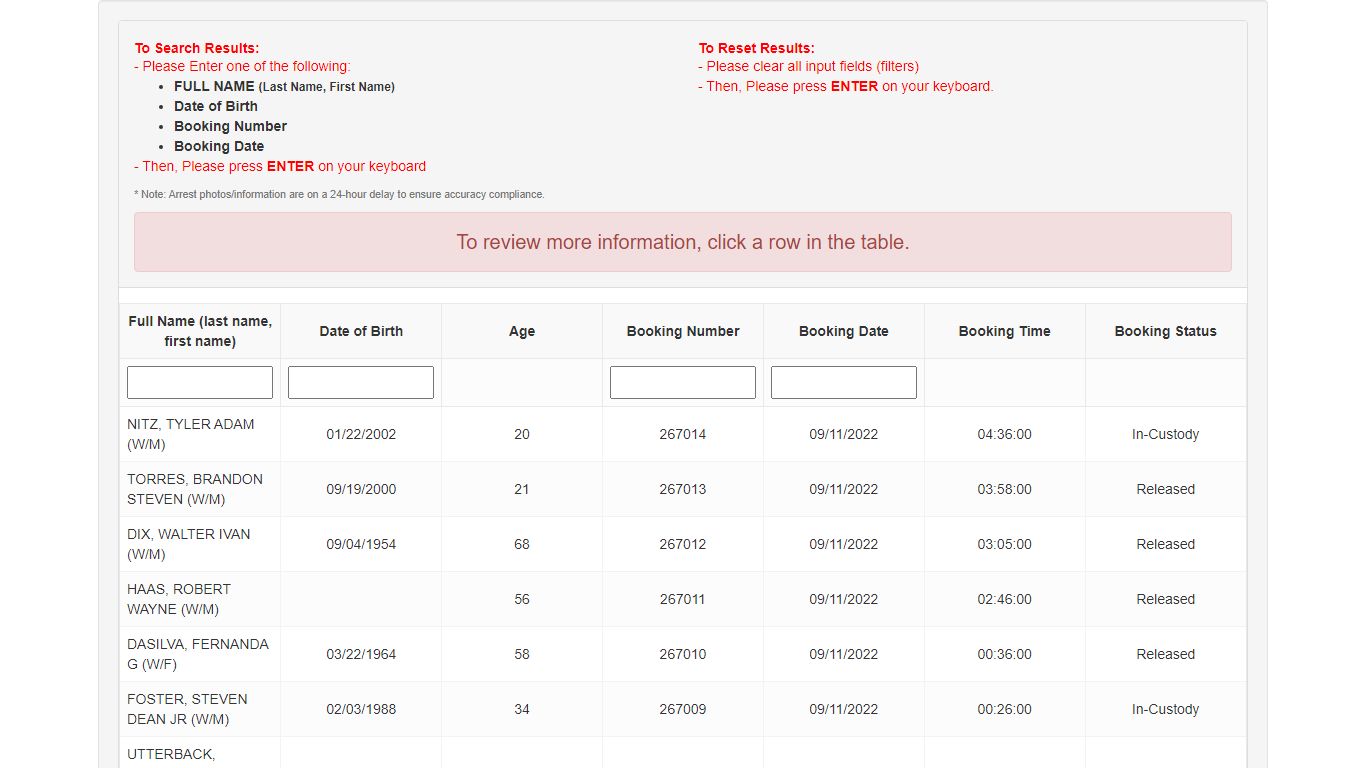Screen dimensions: 1366x768
Task: Open the TORRES, BRANDON STEVEN row
Action: click(x=683, y=489)
